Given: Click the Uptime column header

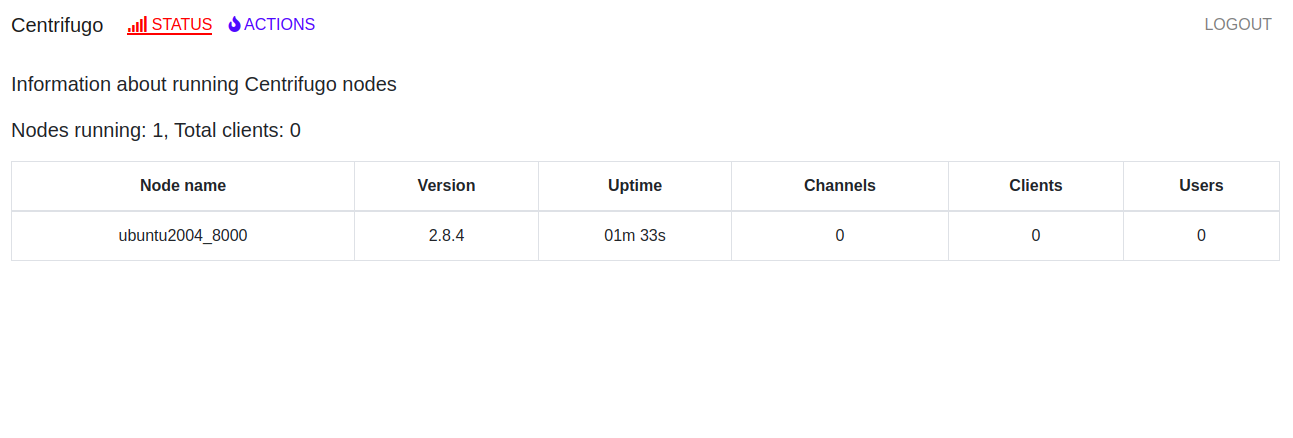Looking at the screenshot, I should coord(635,186).
